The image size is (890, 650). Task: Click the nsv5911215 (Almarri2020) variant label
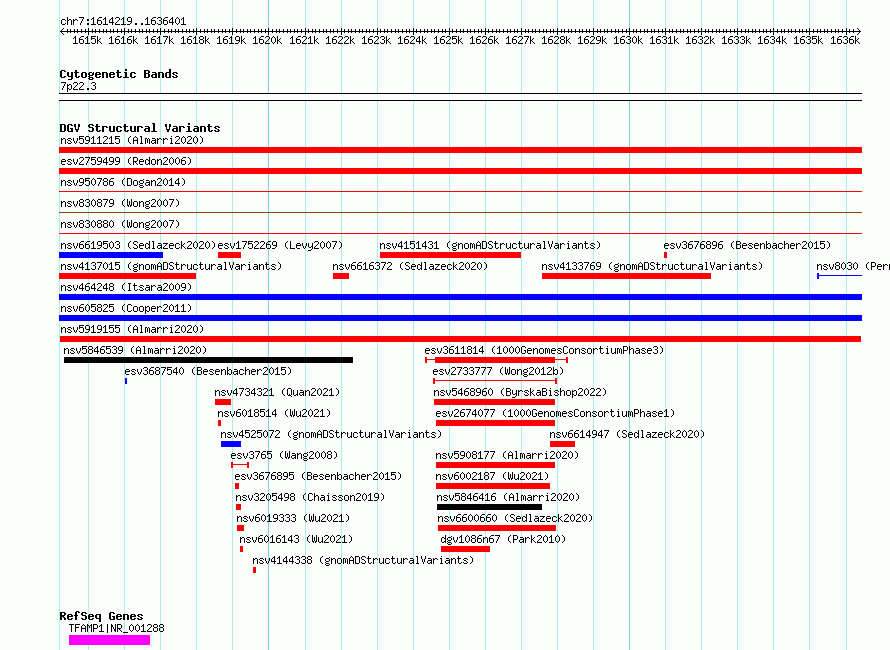(x=132, y=140)
